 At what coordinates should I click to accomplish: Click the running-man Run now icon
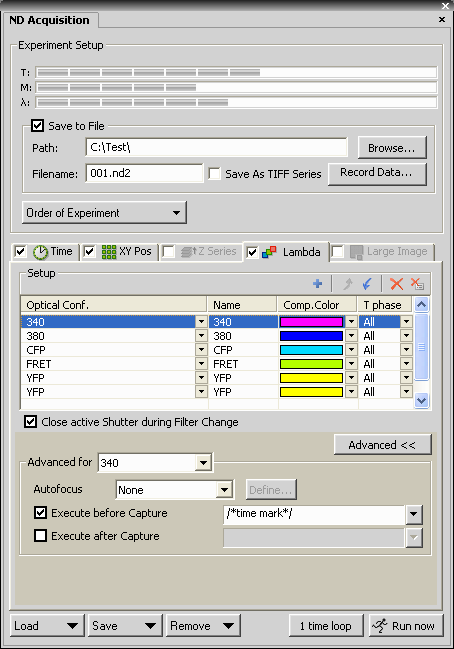point(380,625)
